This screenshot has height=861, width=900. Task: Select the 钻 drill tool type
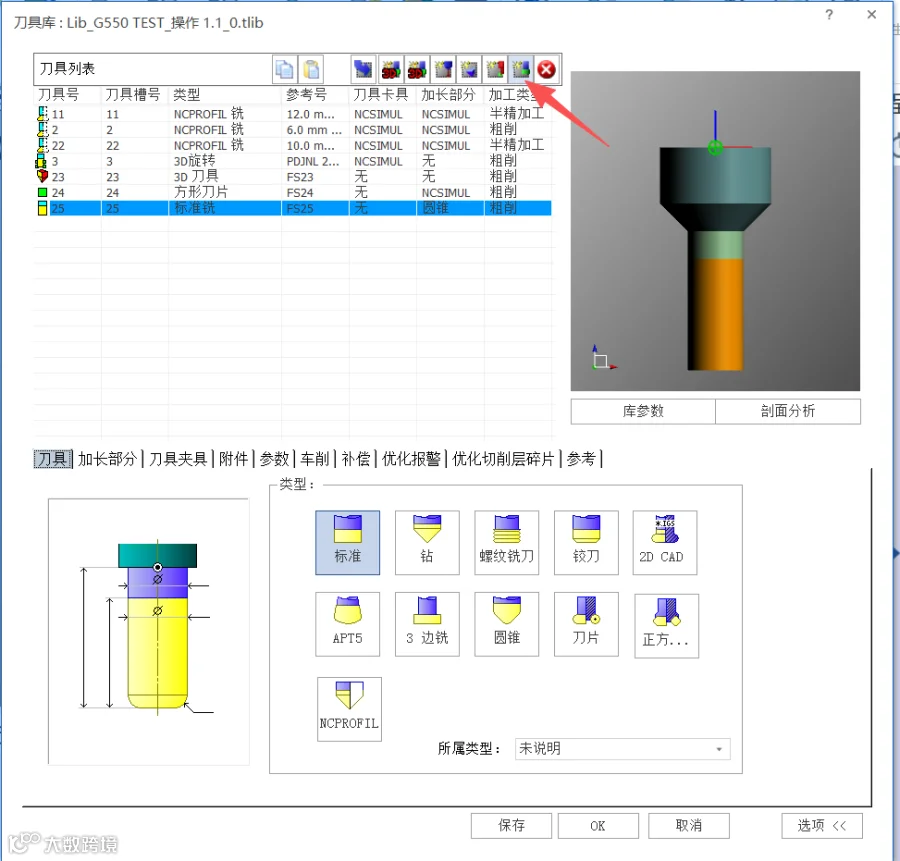[x=427, y=542]
